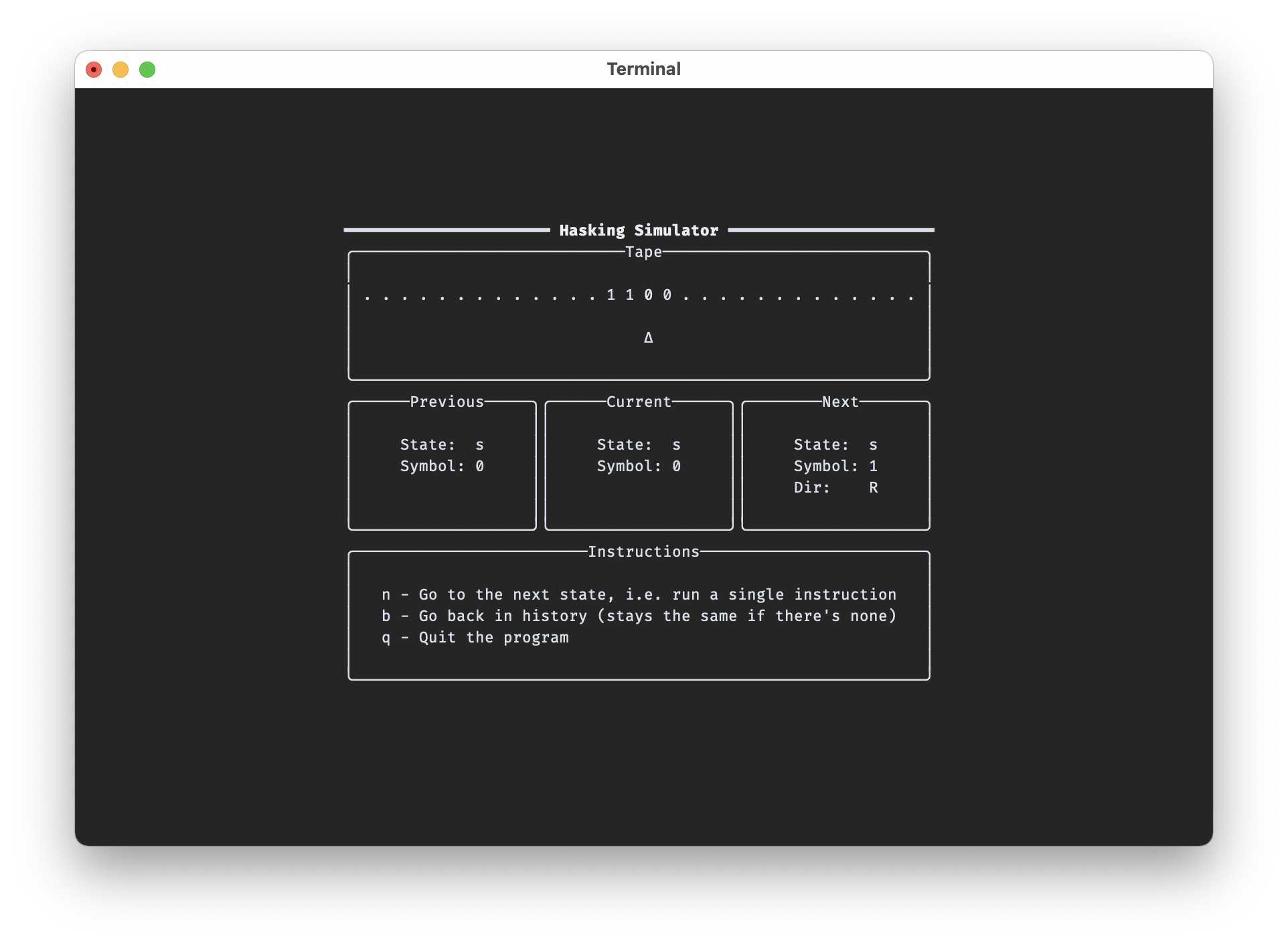
Task: Click 'State: s' in Next panel
Action: click(835, 445)
